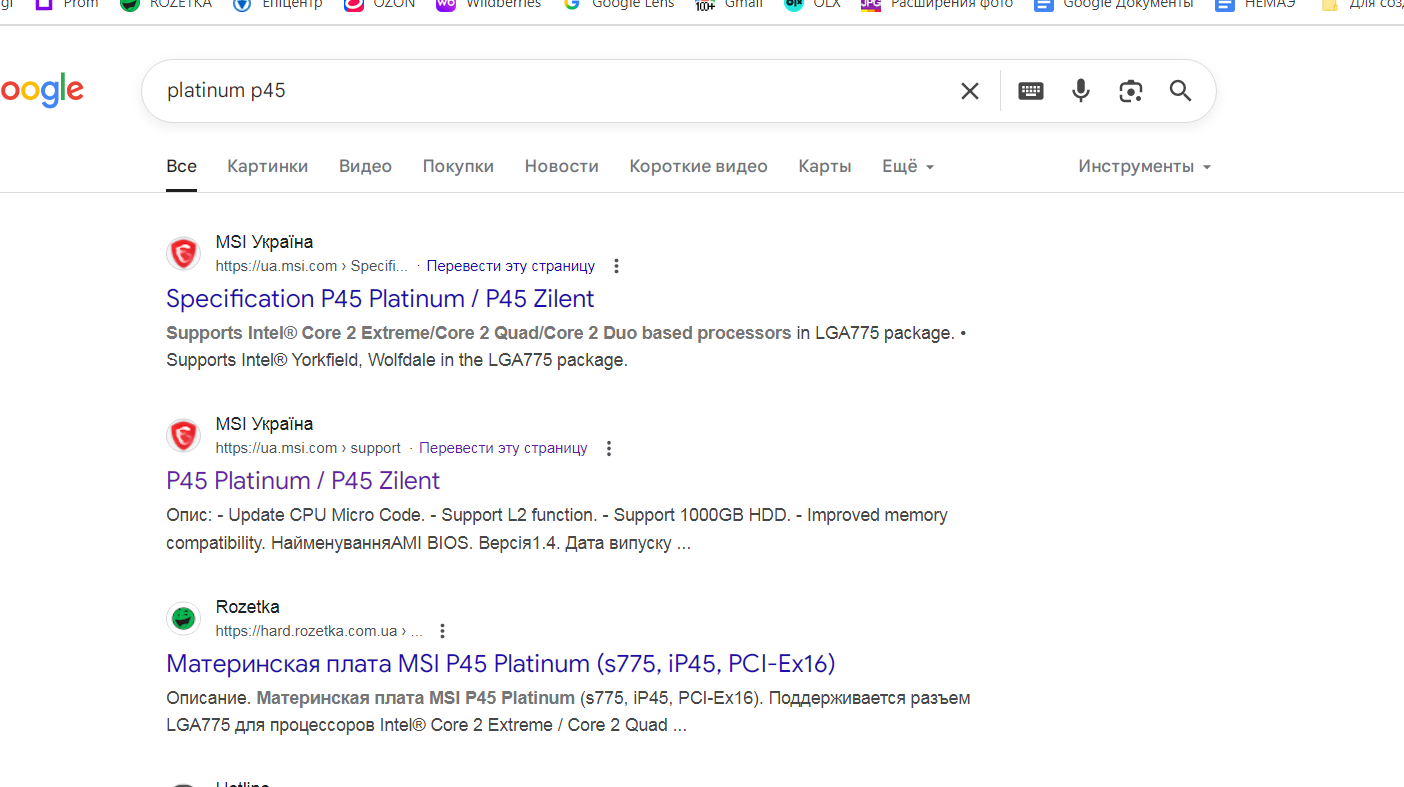Go to Google home via the logo
The image size is (1404, 787).
click(41, 92)
